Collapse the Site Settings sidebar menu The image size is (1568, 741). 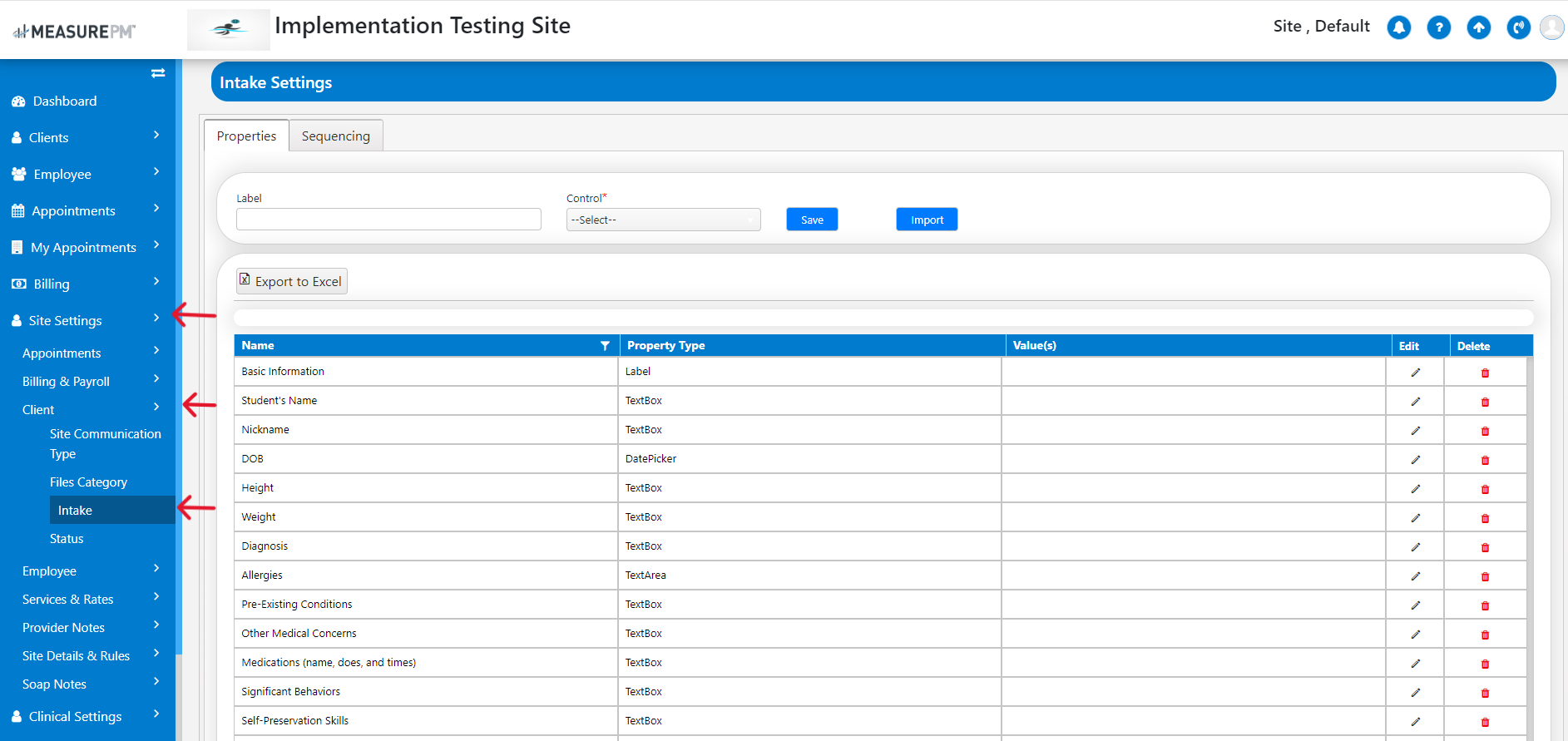tap(87, 320)
